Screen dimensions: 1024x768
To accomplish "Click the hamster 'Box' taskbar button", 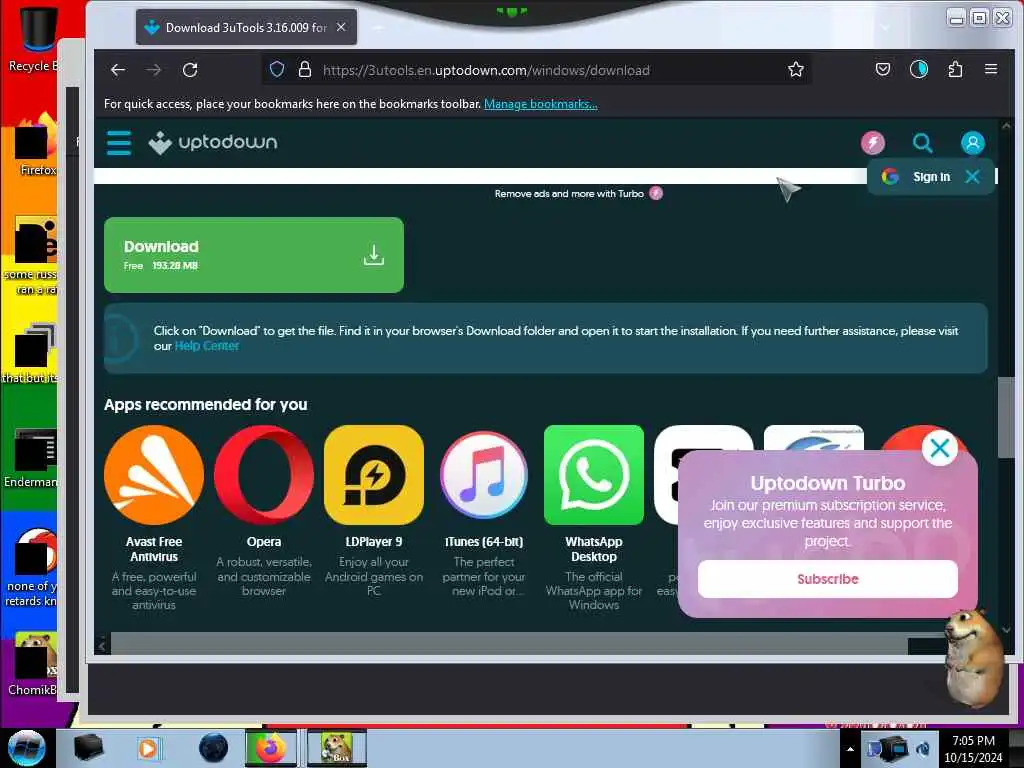I will click(x=337, y=748).
